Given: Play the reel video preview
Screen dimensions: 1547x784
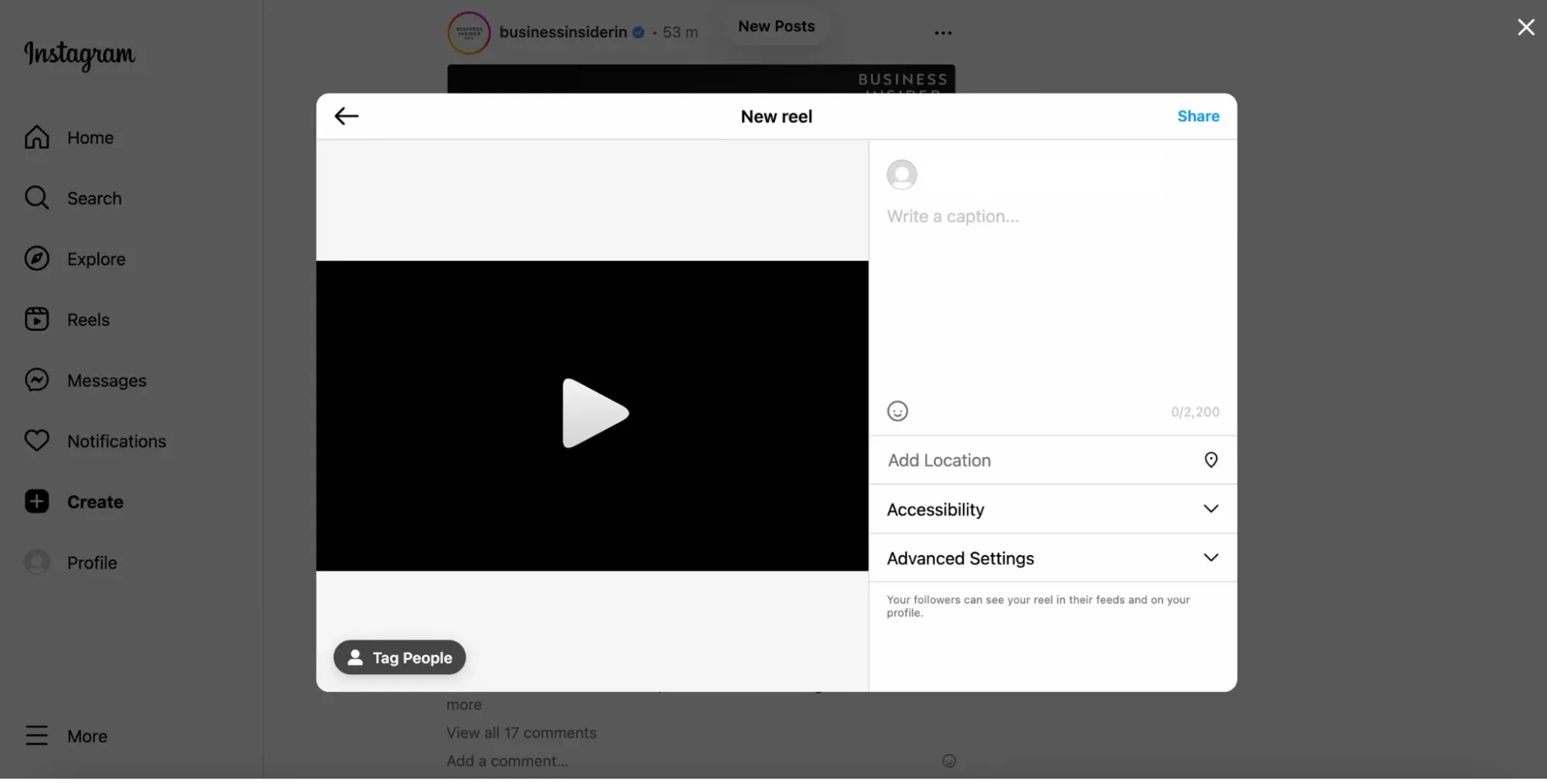Looking at the screenshot, I should (593, 414).
